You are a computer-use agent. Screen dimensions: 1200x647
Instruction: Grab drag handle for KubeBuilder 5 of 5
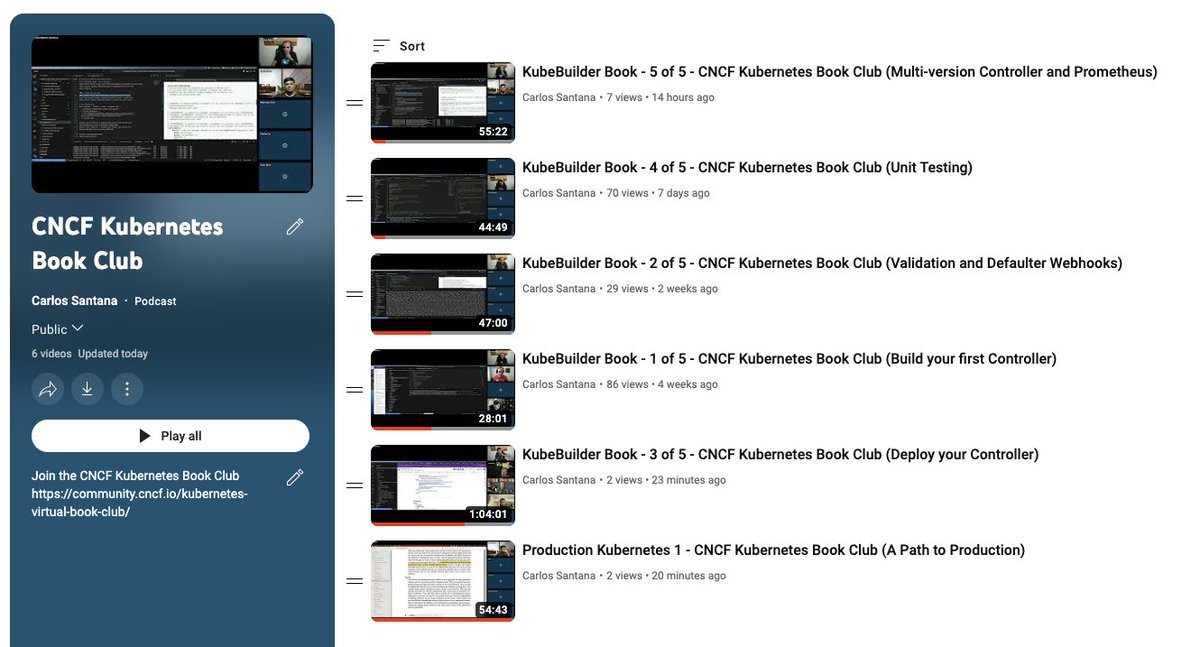click(354, 103)
